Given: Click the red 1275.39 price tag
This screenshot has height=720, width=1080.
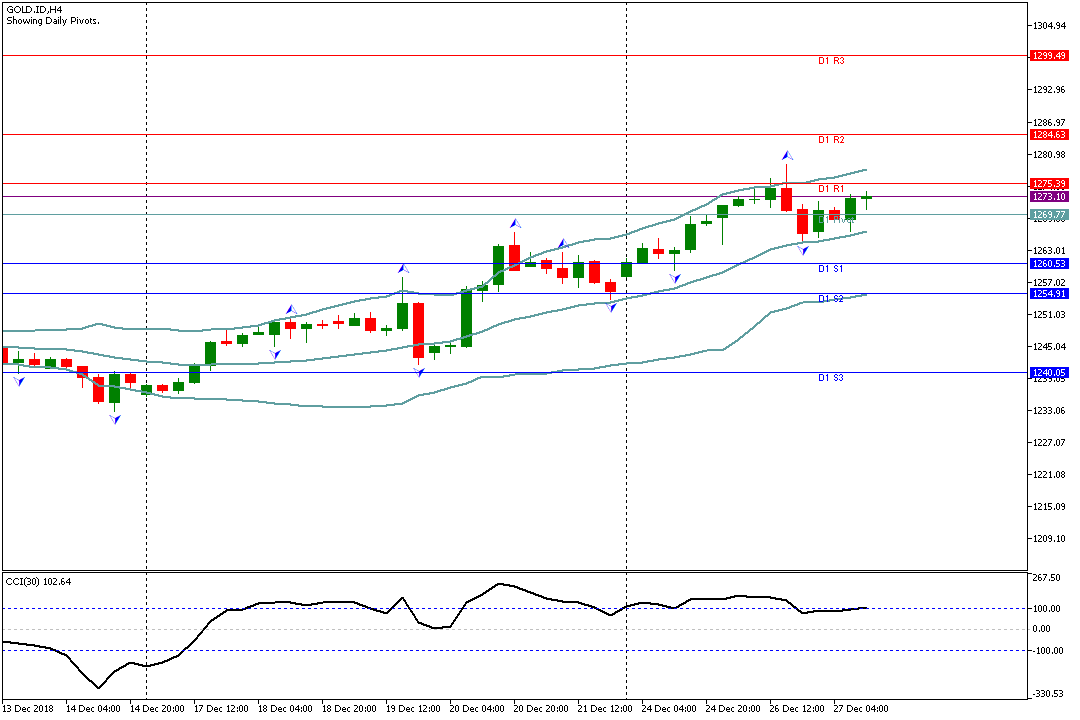Looking at the screenshot, I should pos(1049,184).
